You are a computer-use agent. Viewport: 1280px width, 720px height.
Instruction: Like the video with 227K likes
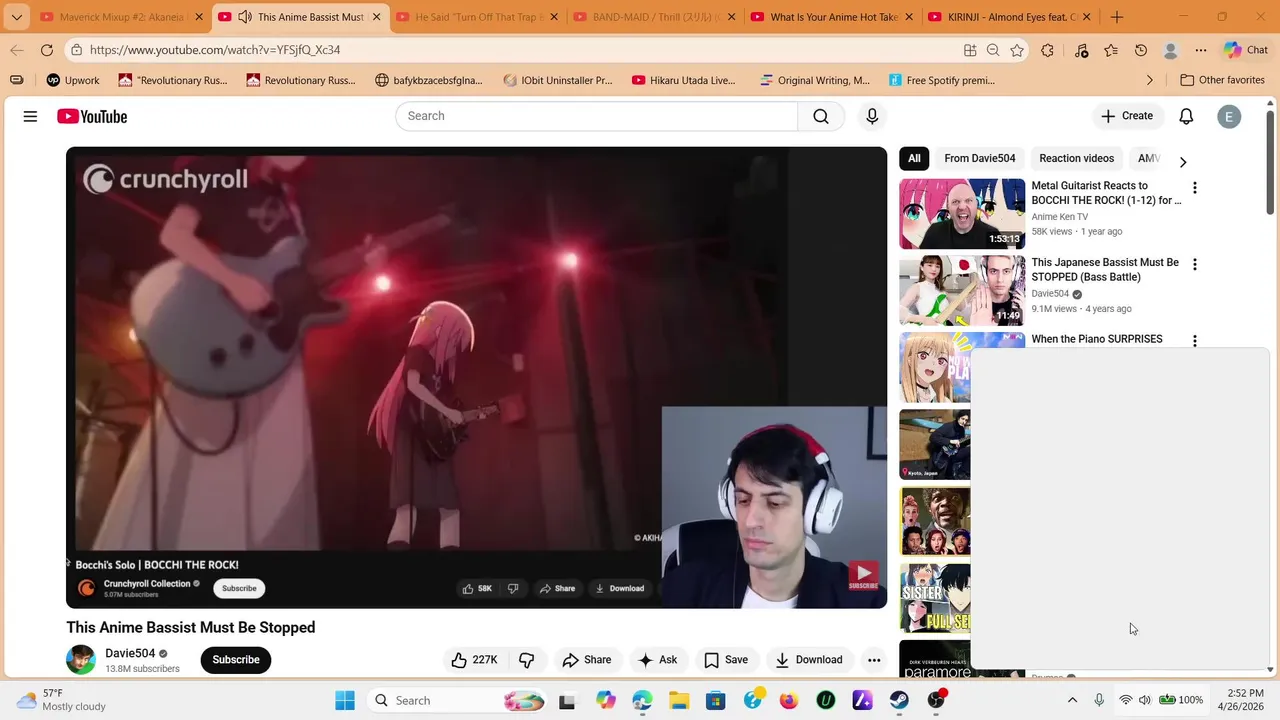(474, 660)
